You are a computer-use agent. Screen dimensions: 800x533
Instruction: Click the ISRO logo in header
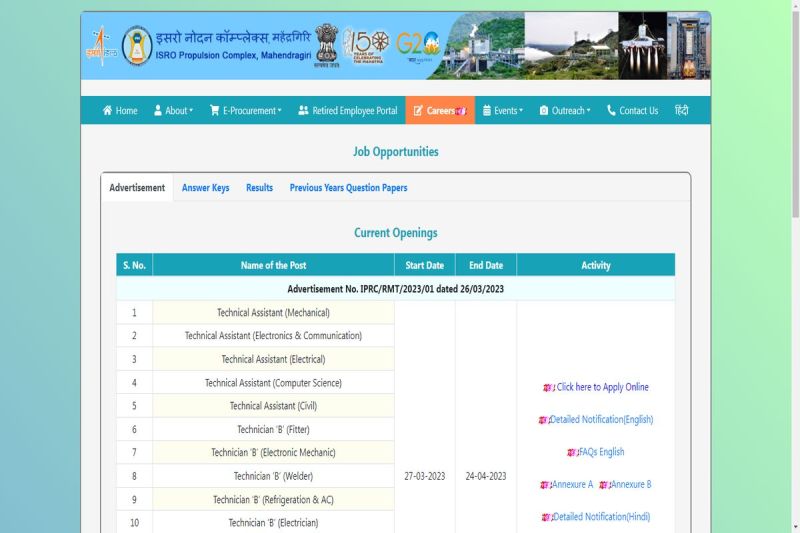click(100, 47)
